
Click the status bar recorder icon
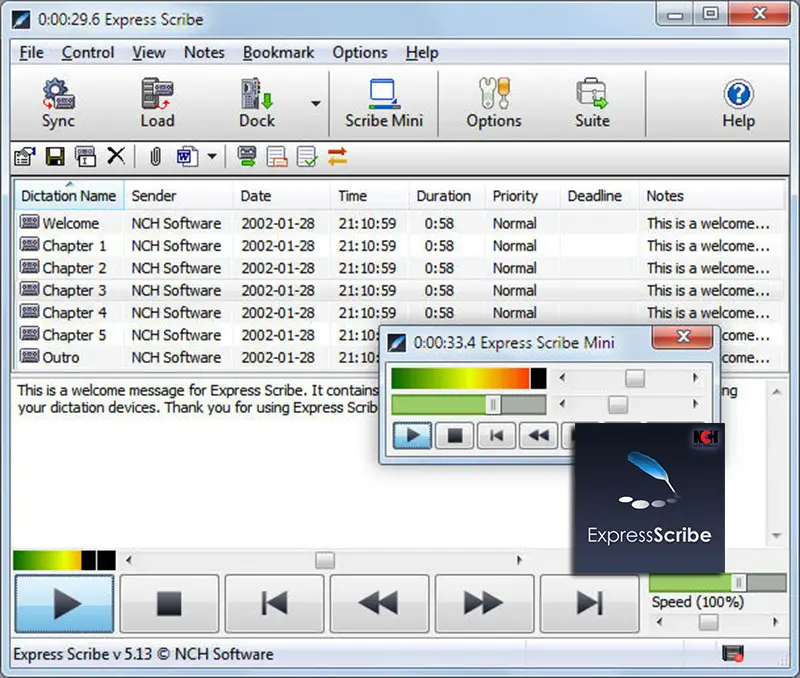pos(733,654)
